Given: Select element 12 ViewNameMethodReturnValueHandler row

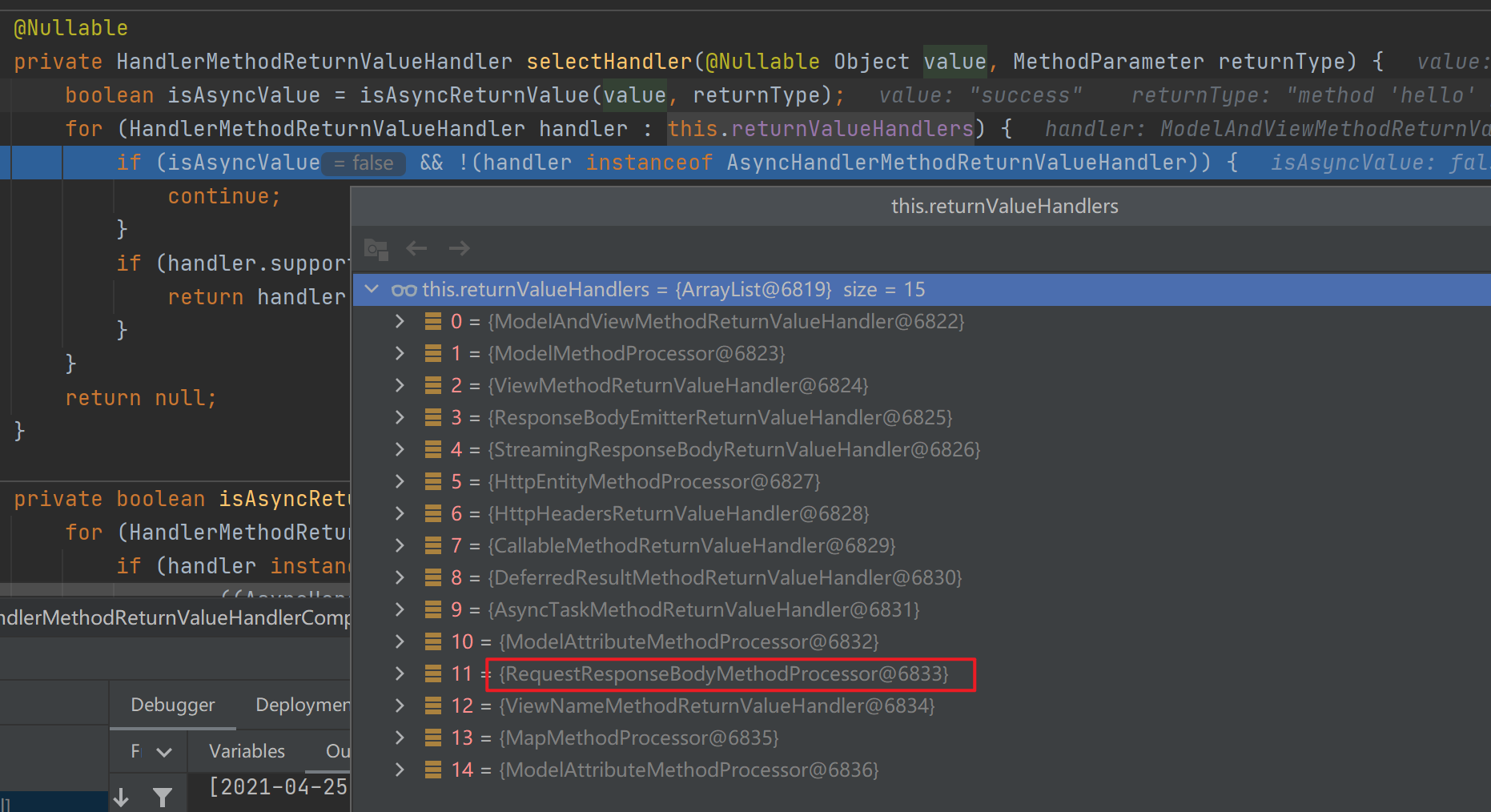Looking at the screenshot, I should pos(717,706).
